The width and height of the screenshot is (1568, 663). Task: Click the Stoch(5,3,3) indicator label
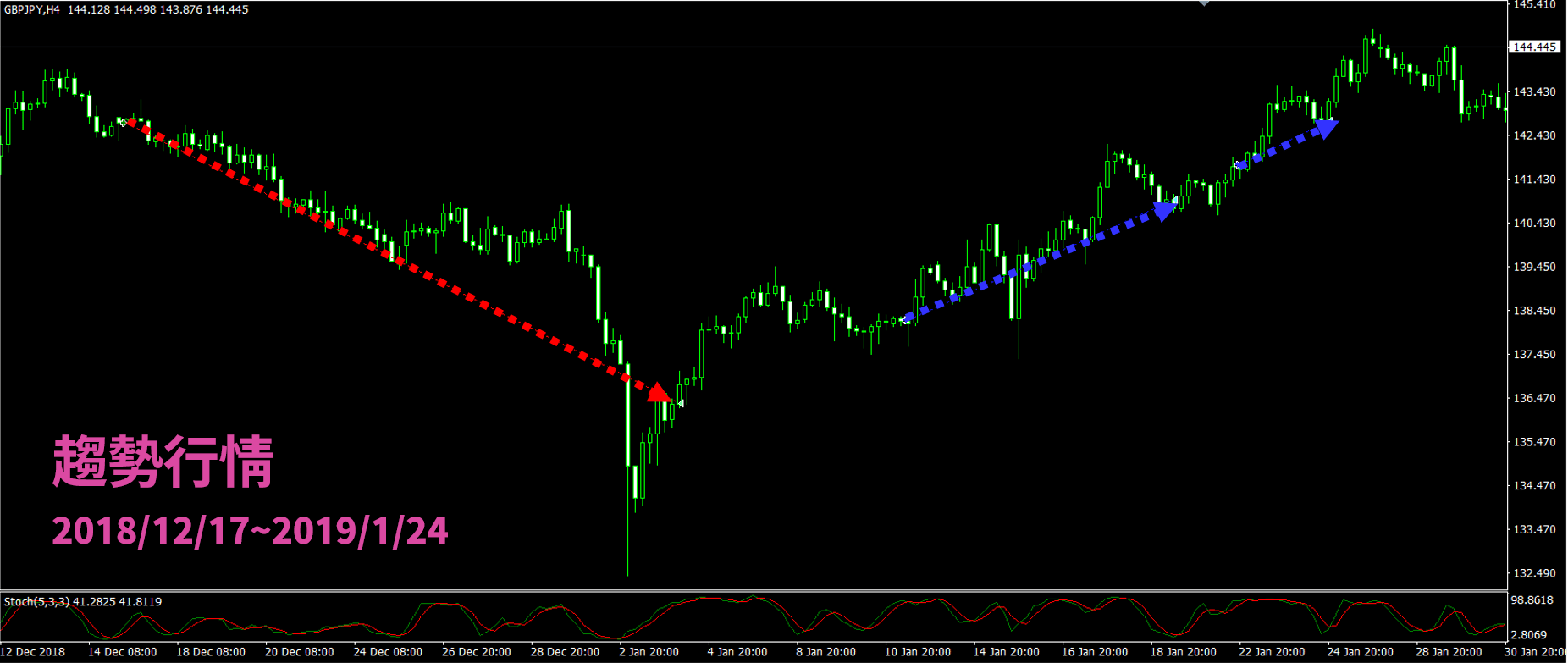36,601
